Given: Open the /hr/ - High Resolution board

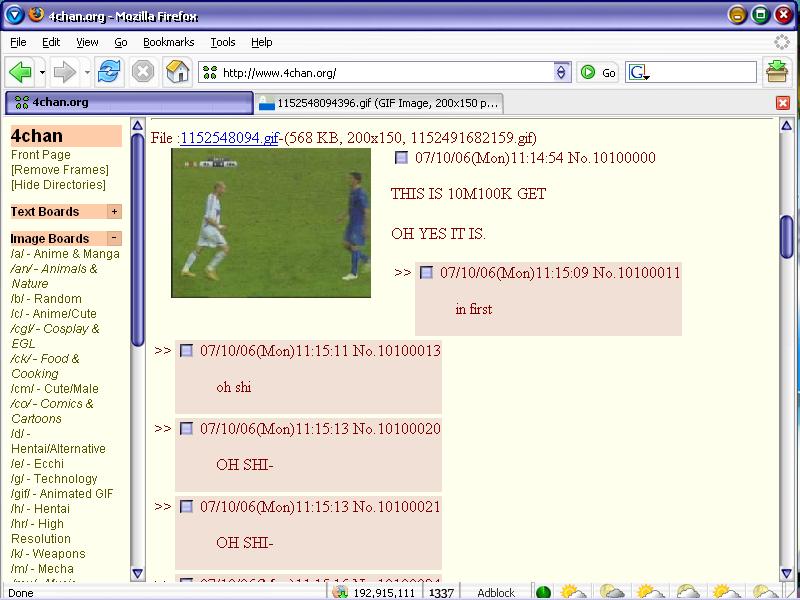Looking at the screenshot, I should pos(41,531).
